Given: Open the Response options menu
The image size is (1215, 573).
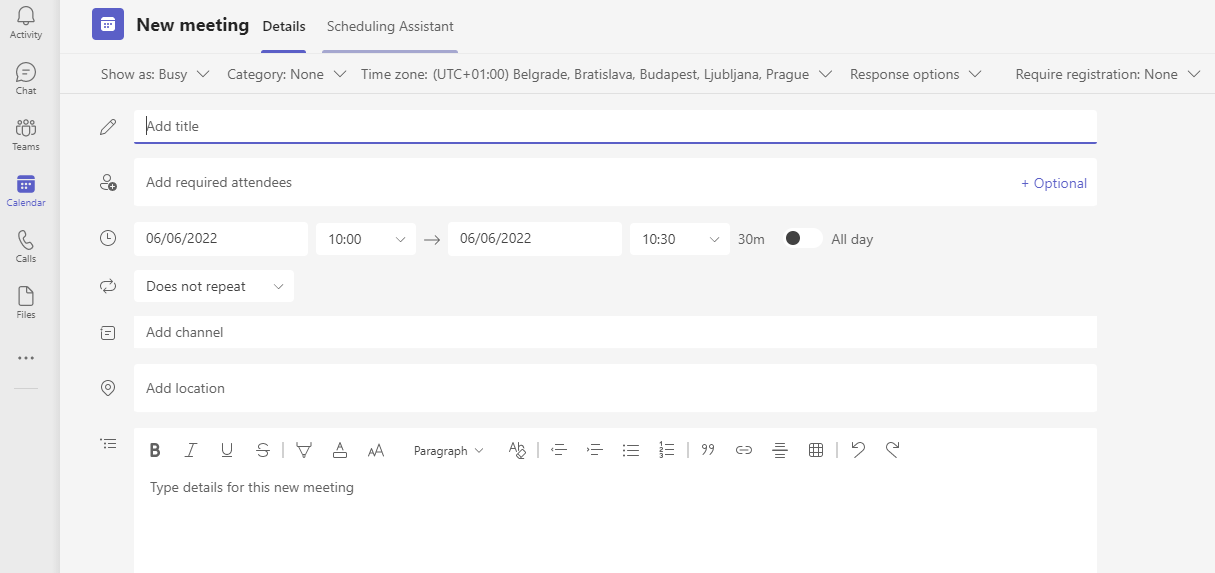Looking at the screenshot, I should [915, 74].
